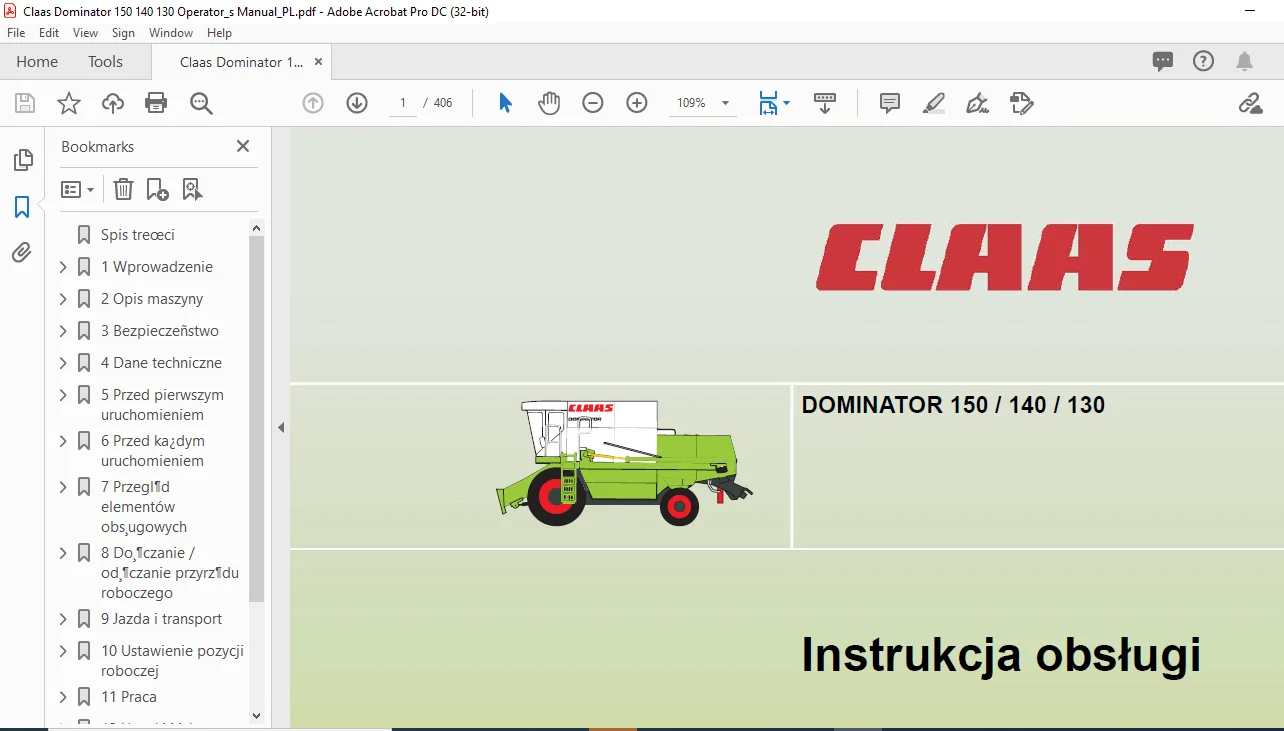Jump to the 'Spis treœci' bookmark
Screen dimensions: 1284x731
click(x=138, y=235)
